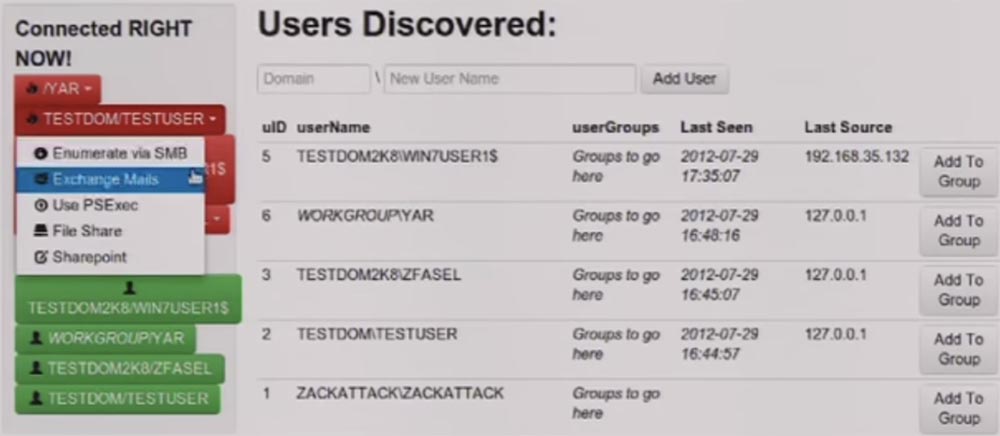Click the Enumerate via SMB icon
Viewport: 1000px width, 436px height.
pyautogui.click(x=41, y=154)
